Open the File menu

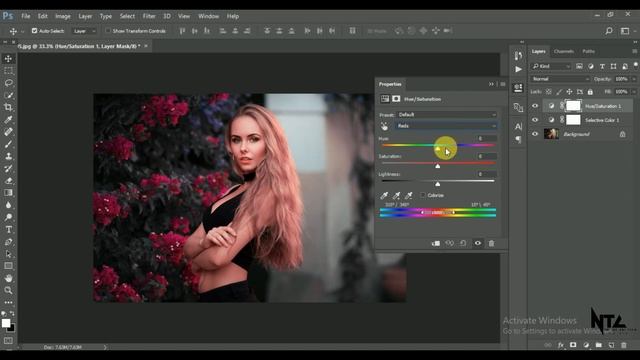click(x=26, y=16)
